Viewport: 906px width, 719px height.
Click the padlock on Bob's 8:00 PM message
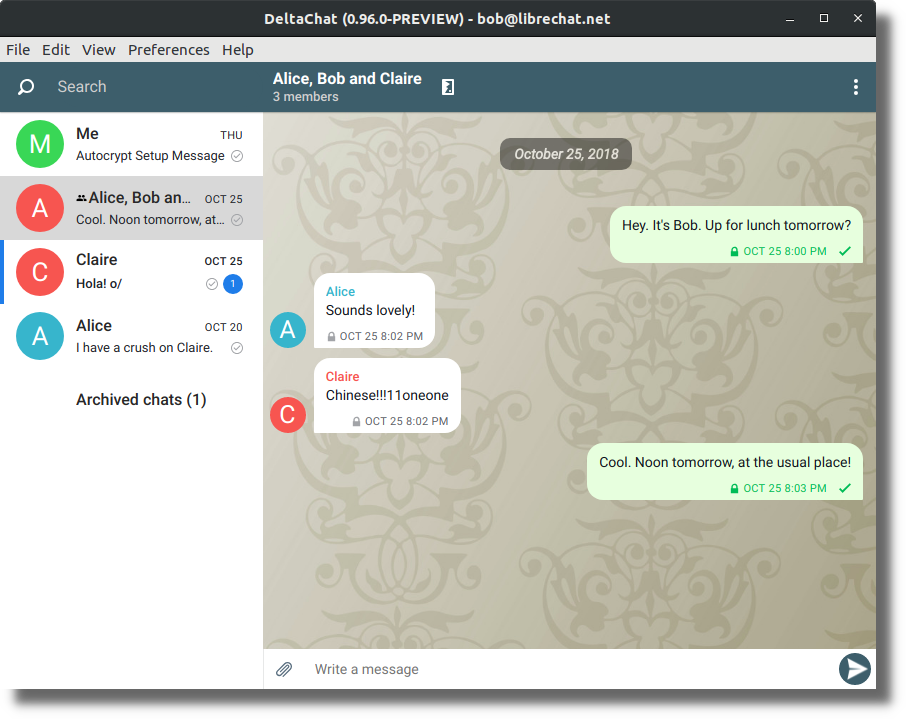(734, 251)
